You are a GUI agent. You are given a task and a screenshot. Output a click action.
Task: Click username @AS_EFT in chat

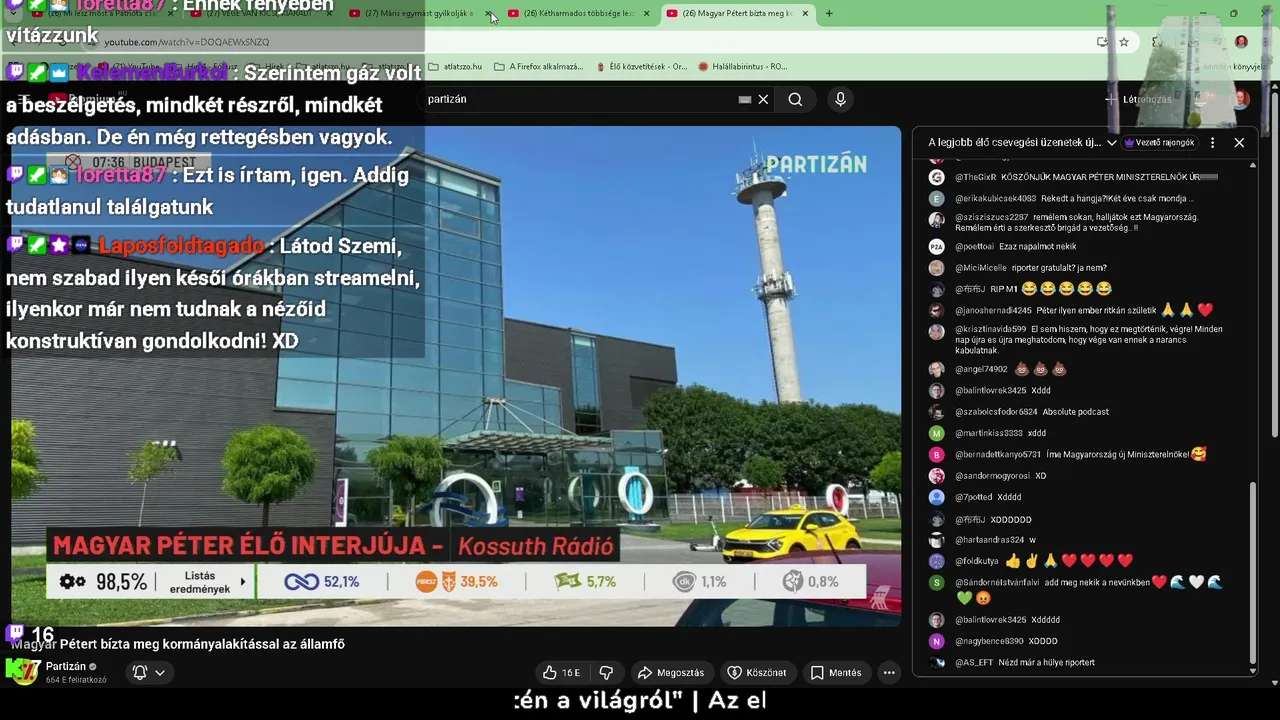coord(974,663)
